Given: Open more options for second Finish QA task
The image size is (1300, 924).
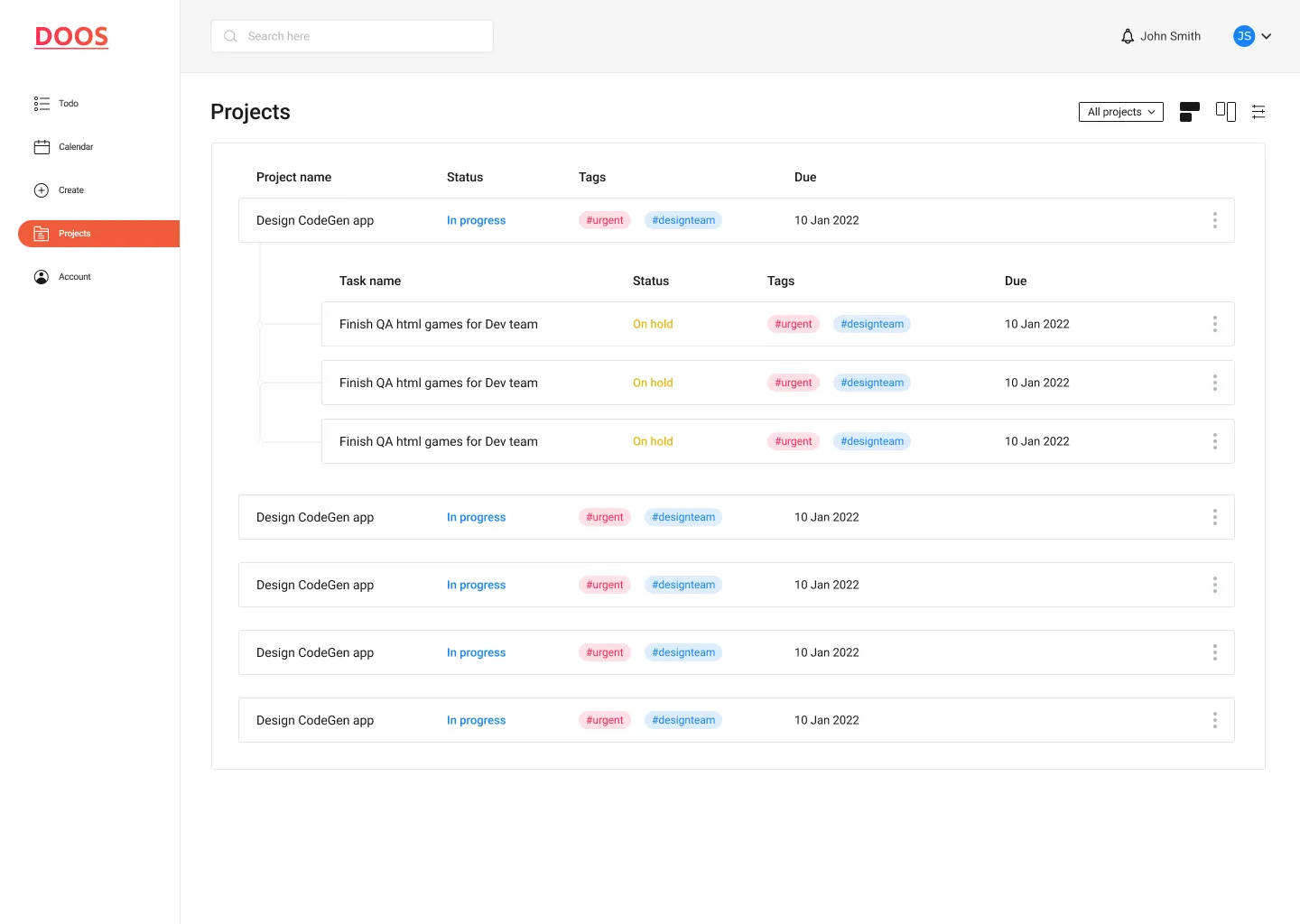Looking at the screenshot, I should (x=1215, y=383).
